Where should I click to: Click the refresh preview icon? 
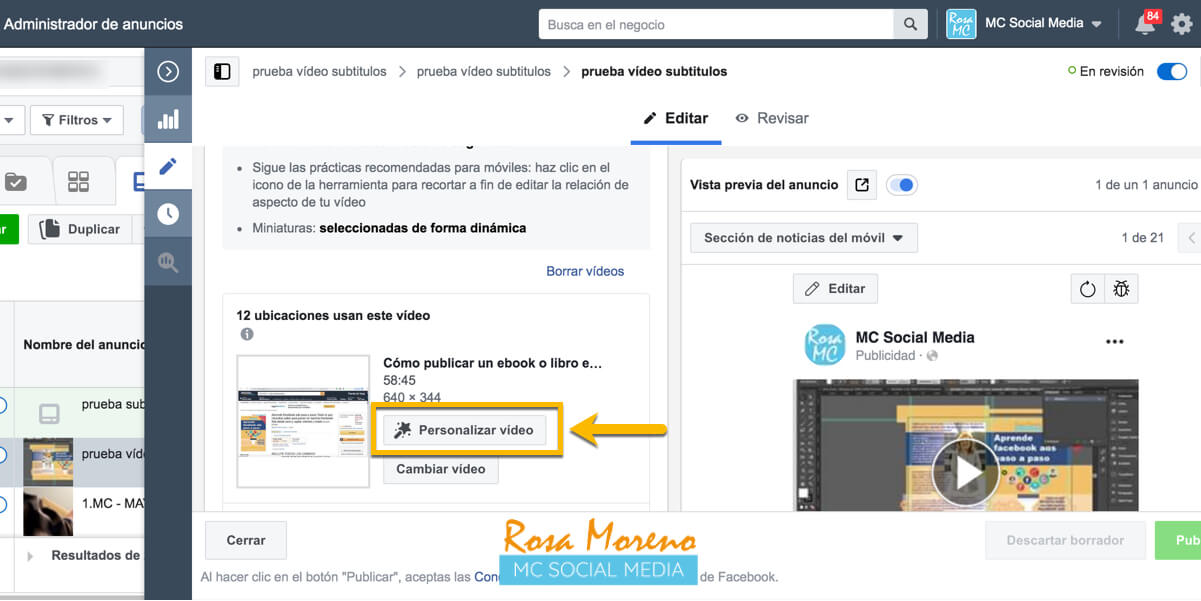[x=1088, y=289]
